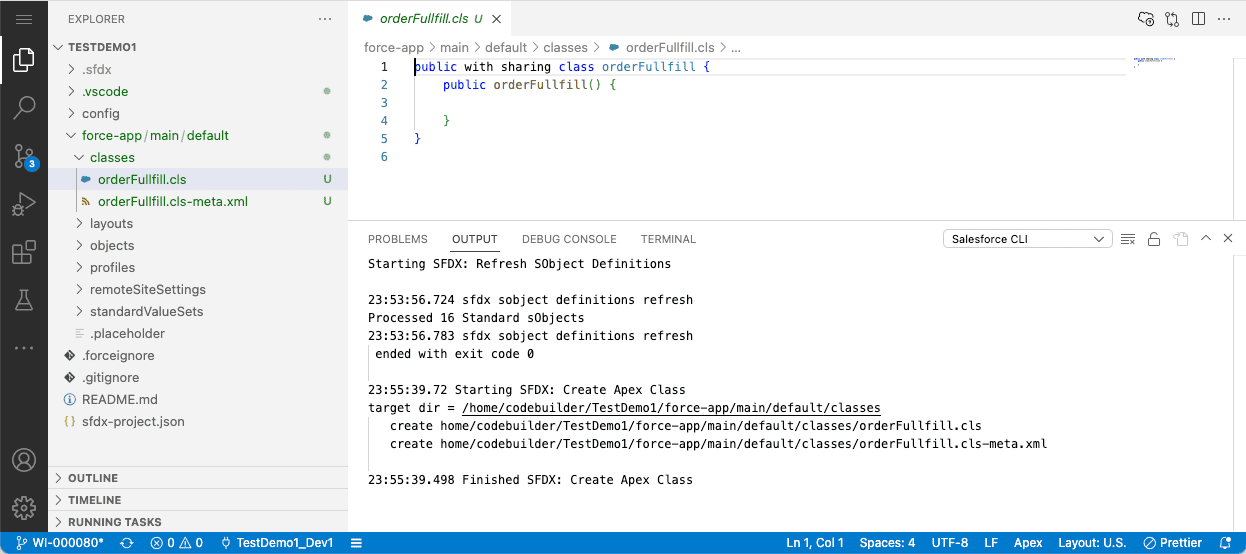Open Source Control view with 3 badge
Image resolution: width=1246 pixels, height=554 pixels.
[24, 156]
